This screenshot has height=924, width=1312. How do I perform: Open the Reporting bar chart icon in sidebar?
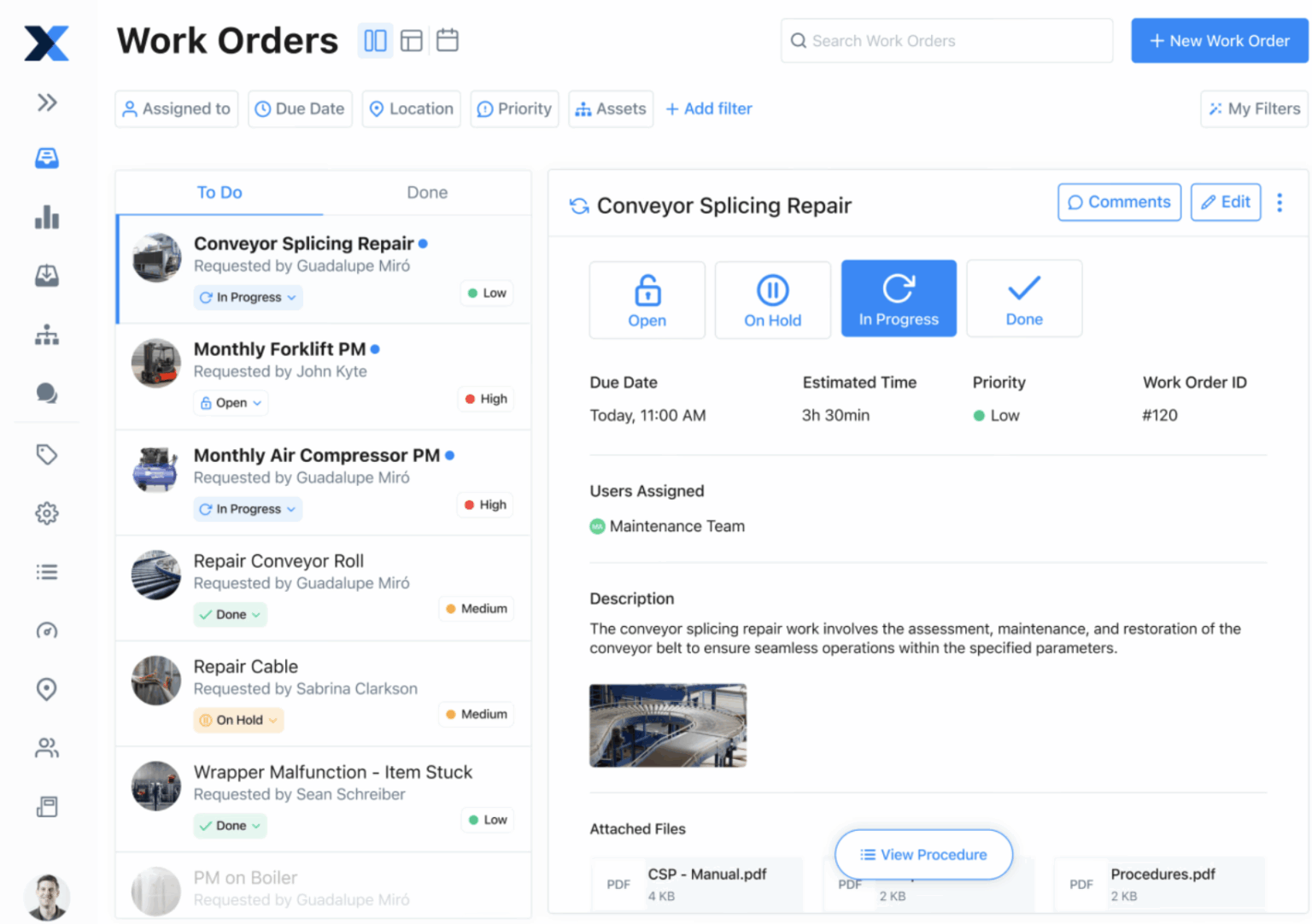point(46,218)
